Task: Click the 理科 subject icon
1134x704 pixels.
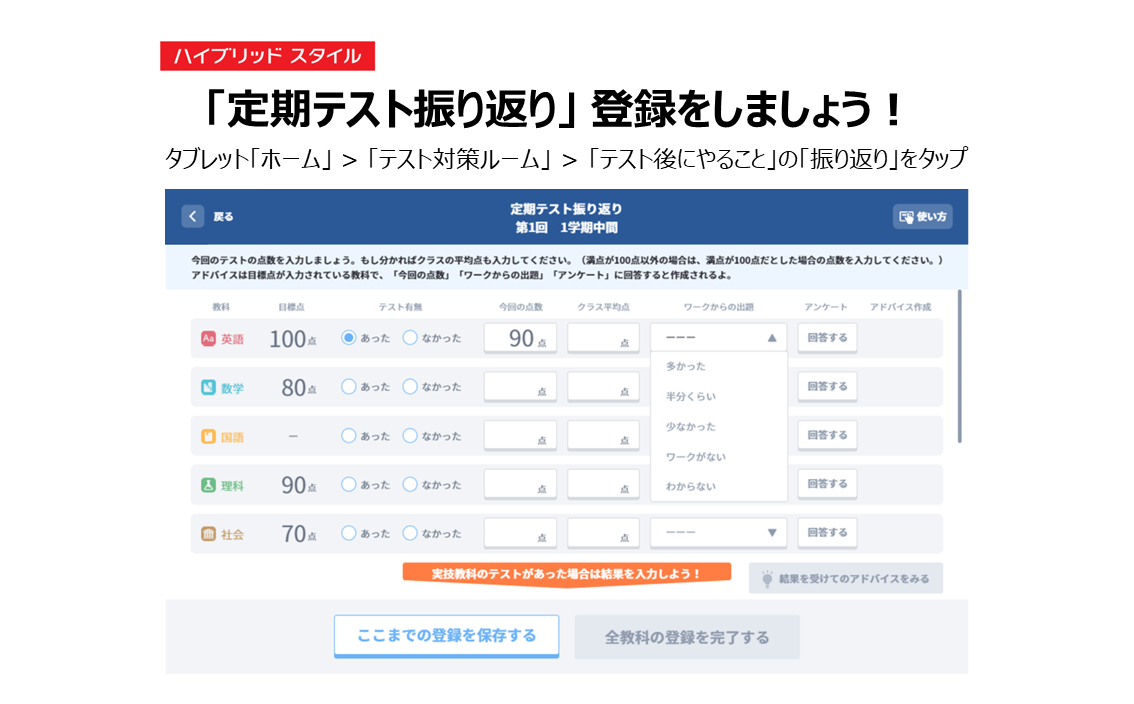Action: pyautogui.click(x=208, y=486)
